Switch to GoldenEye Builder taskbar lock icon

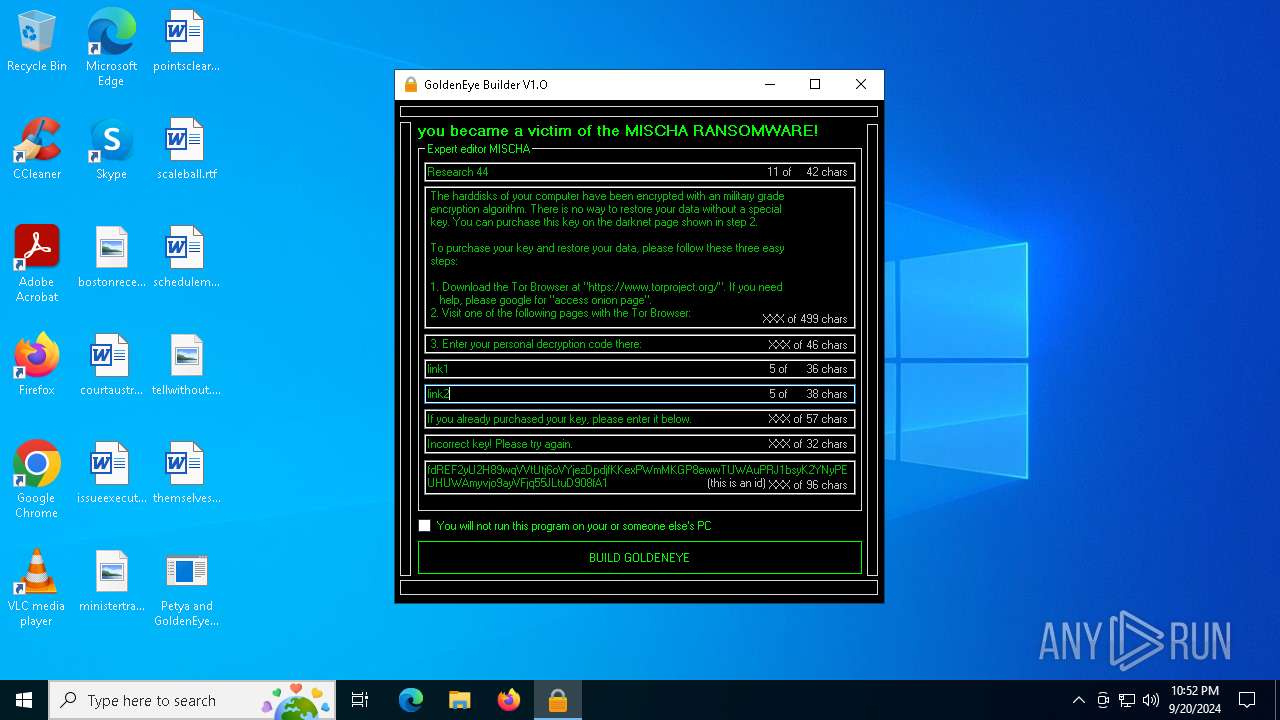tap(558, 700)
